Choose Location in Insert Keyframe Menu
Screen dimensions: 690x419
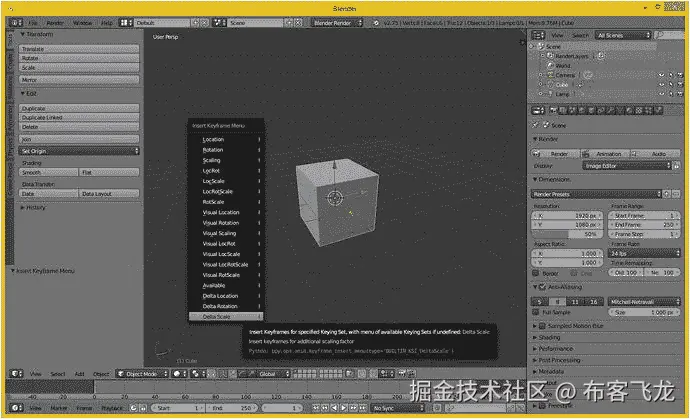(x=226, y=140)
